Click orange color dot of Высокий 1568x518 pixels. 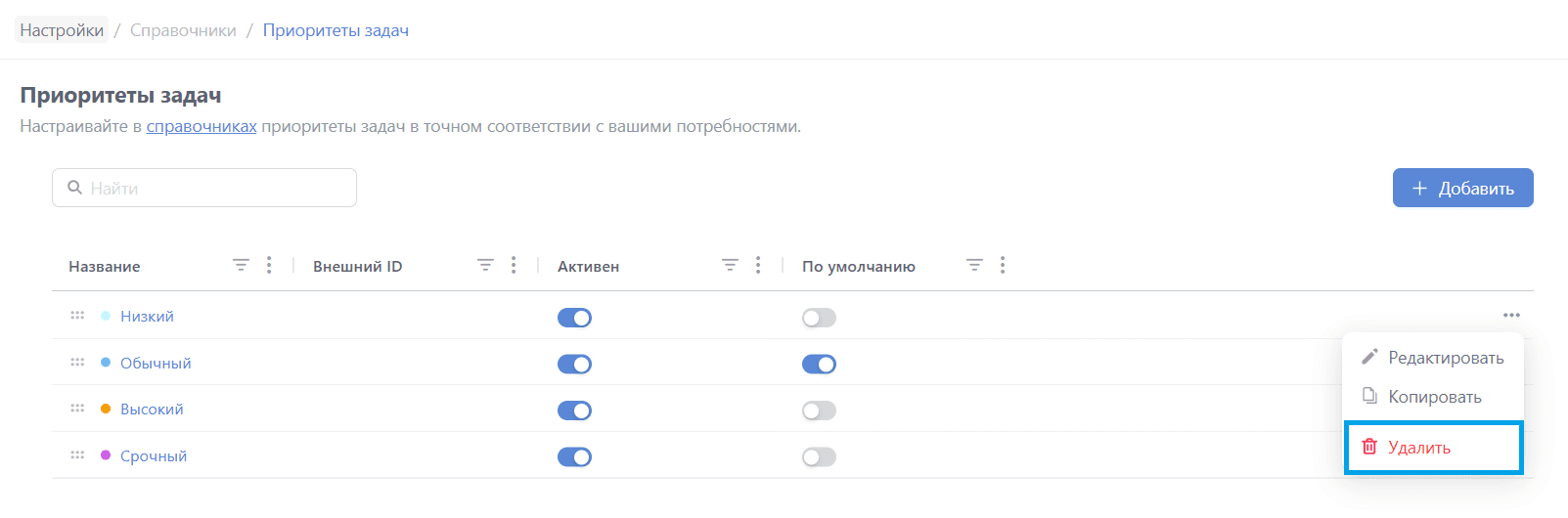(x=106, y=409)
